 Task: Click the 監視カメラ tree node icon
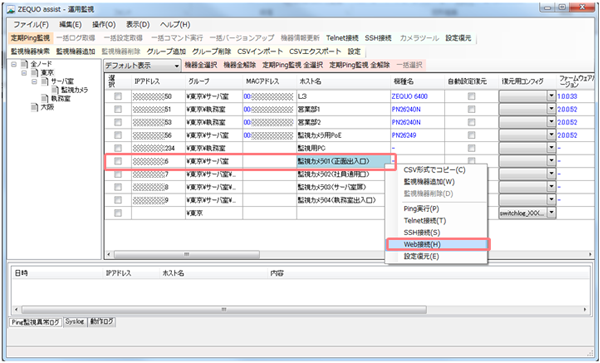[x=55, y=90]
